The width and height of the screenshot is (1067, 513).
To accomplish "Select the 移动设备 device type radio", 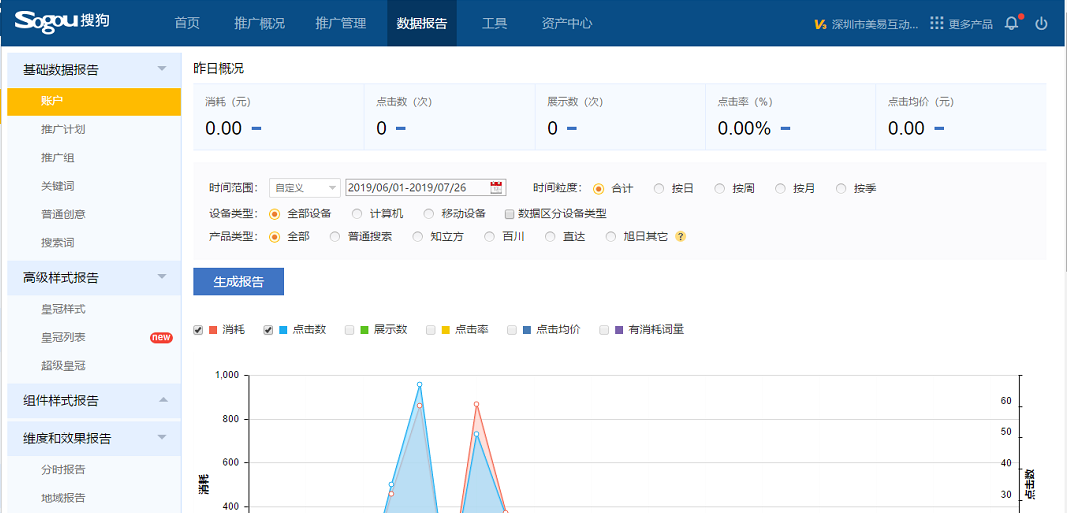I will tap(429, 214).
